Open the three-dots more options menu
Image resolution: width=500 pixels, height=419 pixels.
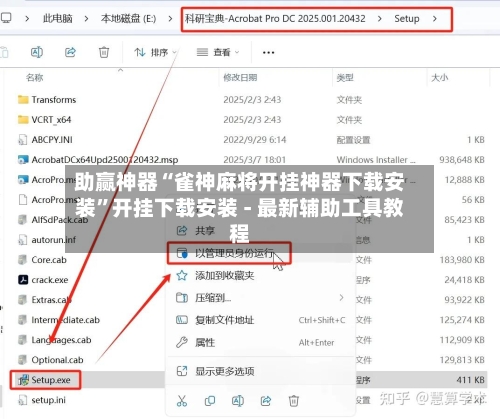point(268,52)
